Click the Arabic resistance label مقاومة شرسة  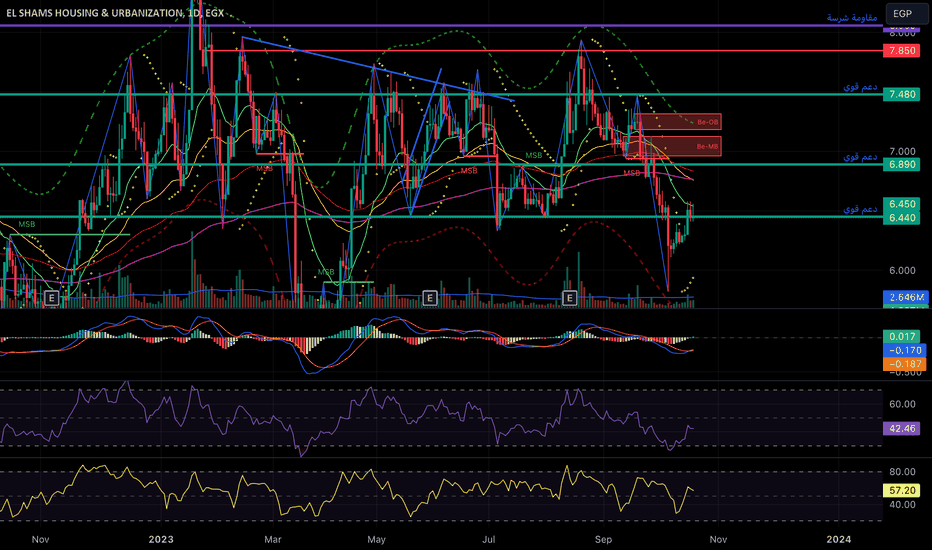852,17
